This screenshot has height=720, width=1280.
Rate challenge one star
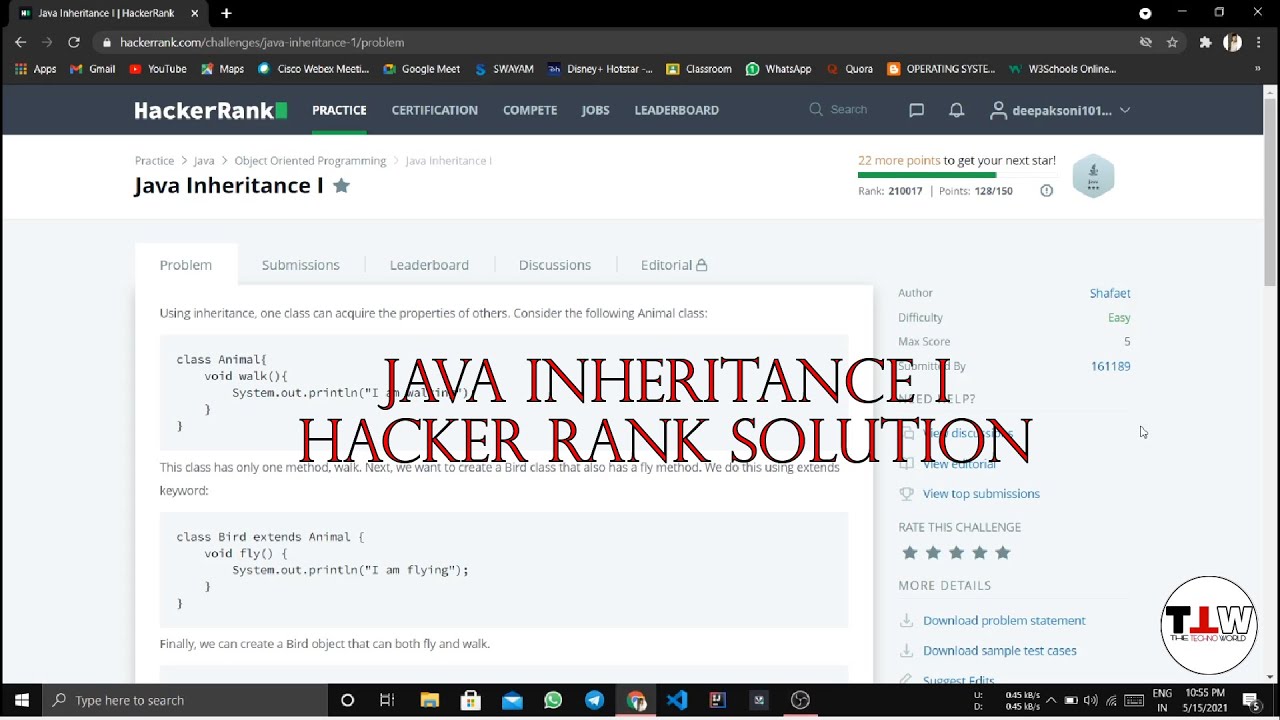point(909,552)
